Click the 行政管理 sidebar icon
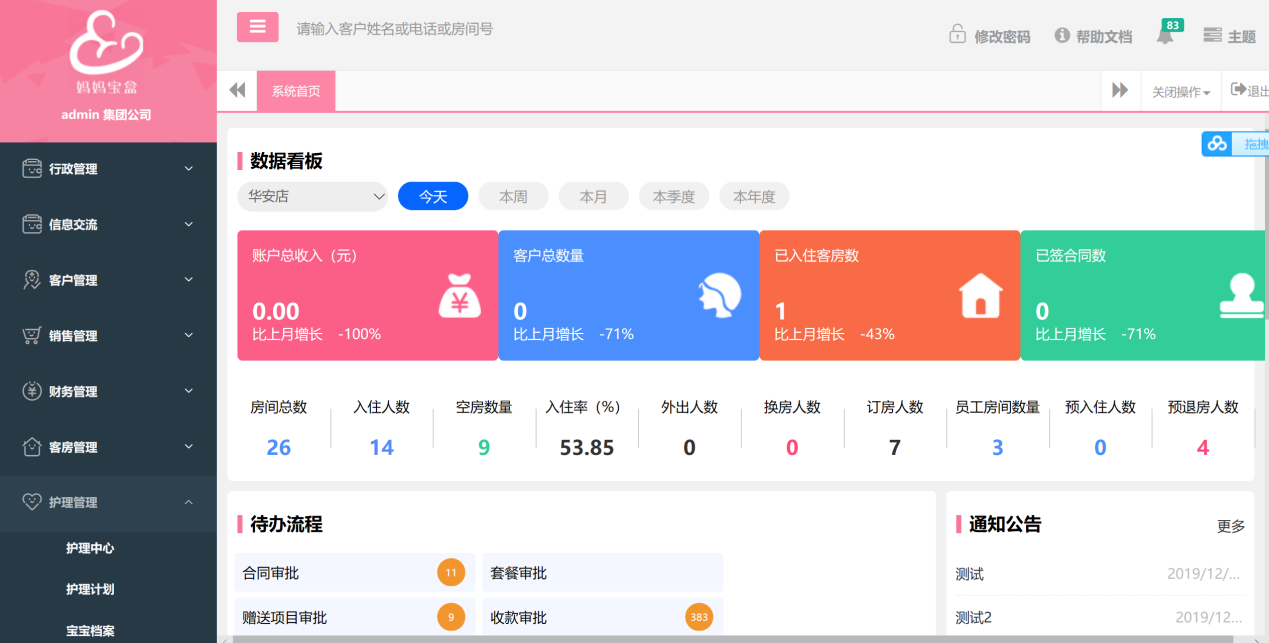1269x643 pixels. (32, 169)
